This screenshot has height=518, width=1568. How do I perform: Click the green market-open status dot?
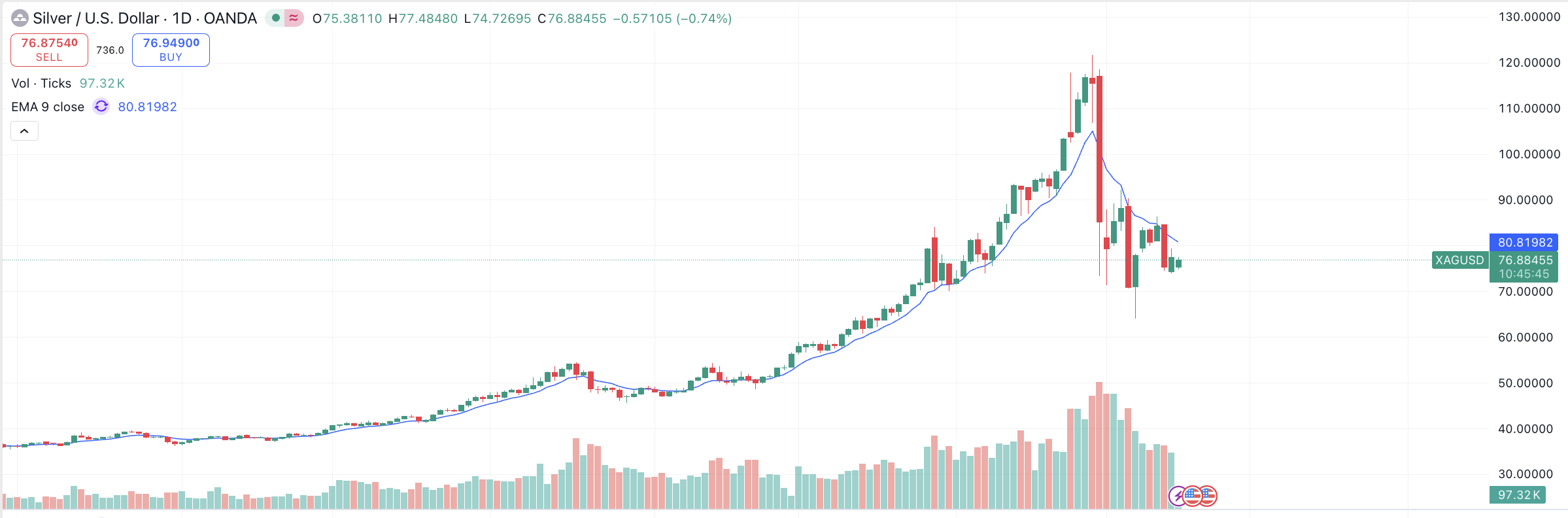tap(276, 18)
